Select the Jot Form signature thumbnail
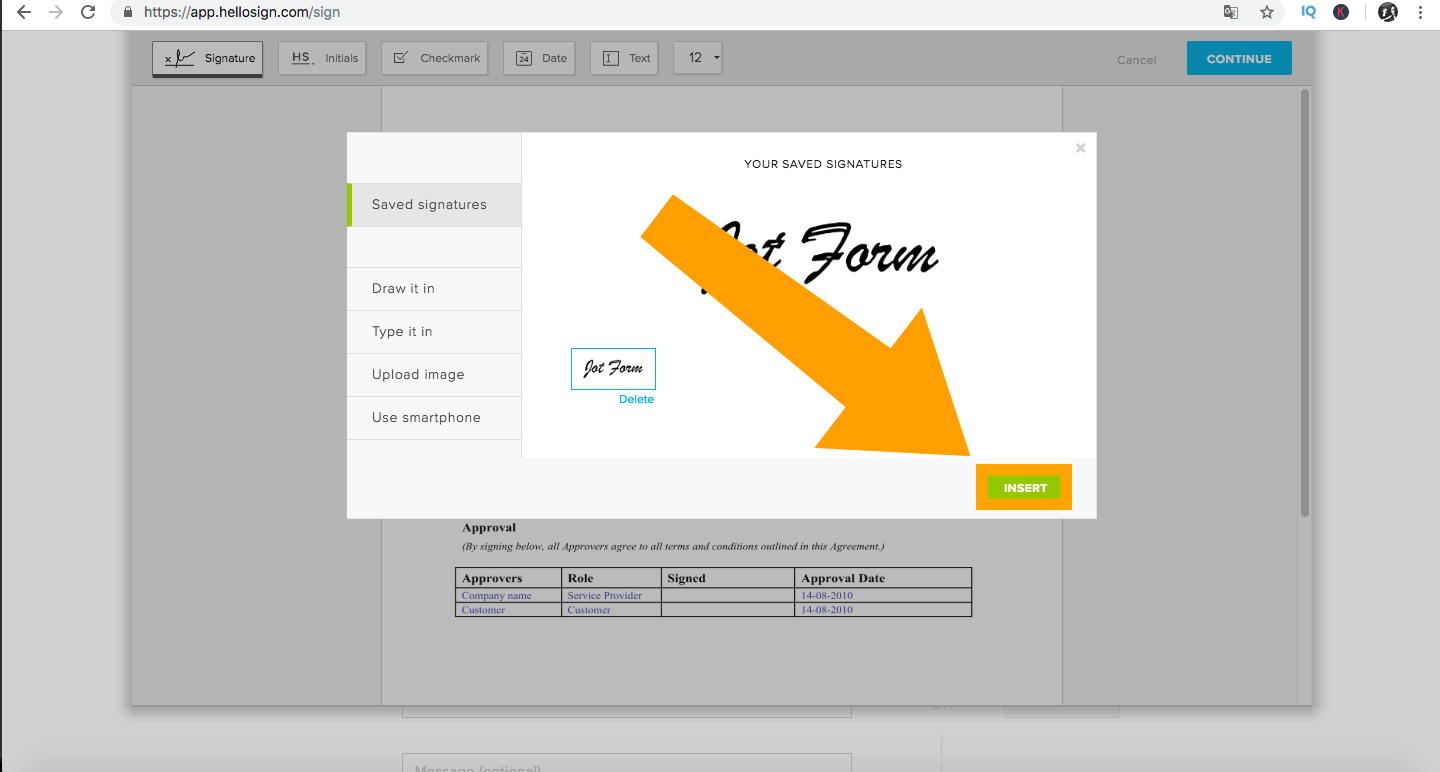Viewport: 1440px width, 772px height. pos(613,369)
